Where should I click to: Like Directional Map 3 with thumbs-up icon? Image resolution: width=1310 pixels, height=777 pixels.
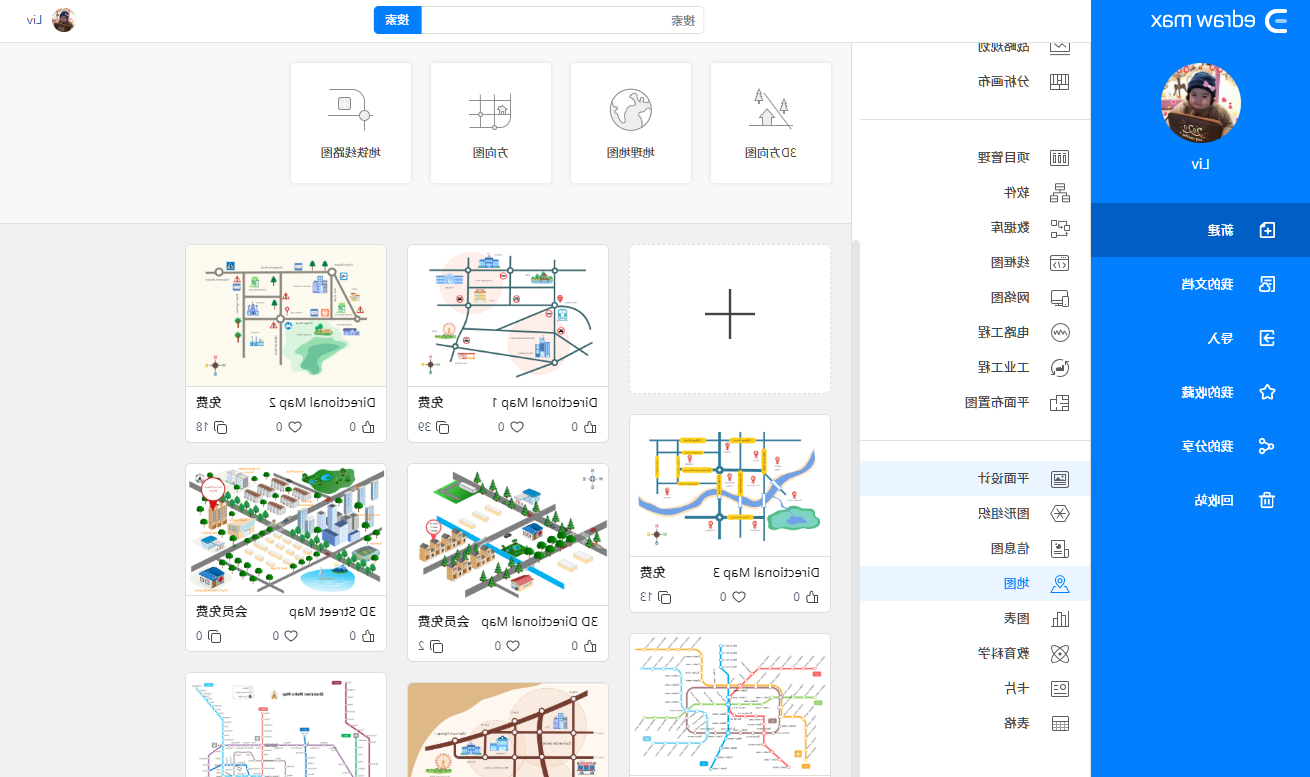point(812,597)
